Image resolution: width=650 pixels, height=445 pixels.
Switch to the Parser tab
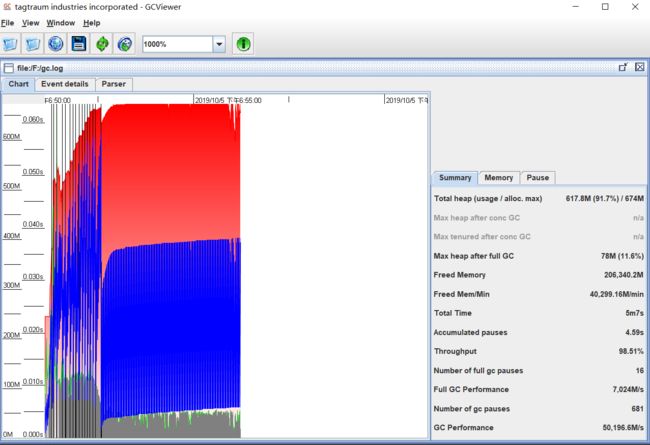point(114,84)
